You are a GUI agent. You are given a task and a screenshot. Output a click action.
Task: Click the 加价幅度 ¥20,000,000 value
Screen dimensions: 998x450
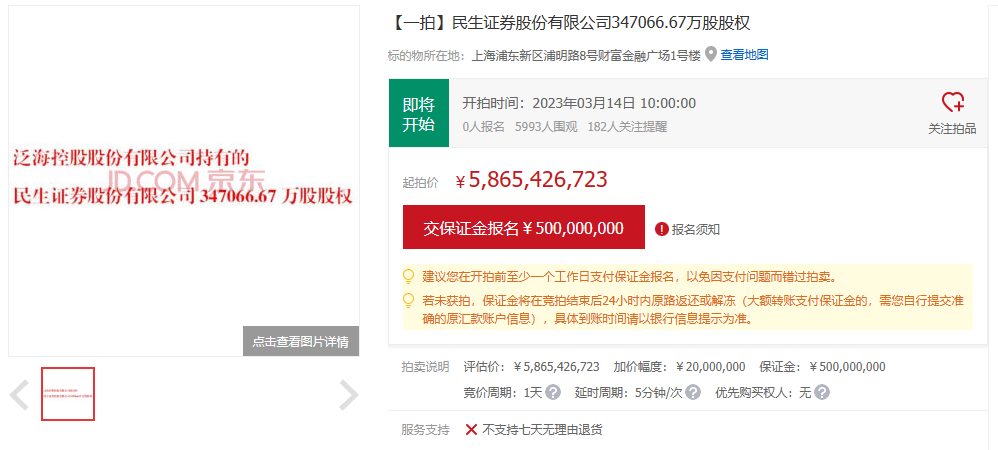(710, 367)
